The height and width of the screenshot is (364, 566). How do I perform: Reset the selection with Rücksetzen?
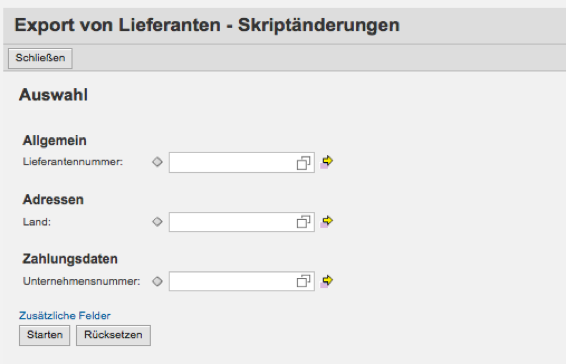113,335
